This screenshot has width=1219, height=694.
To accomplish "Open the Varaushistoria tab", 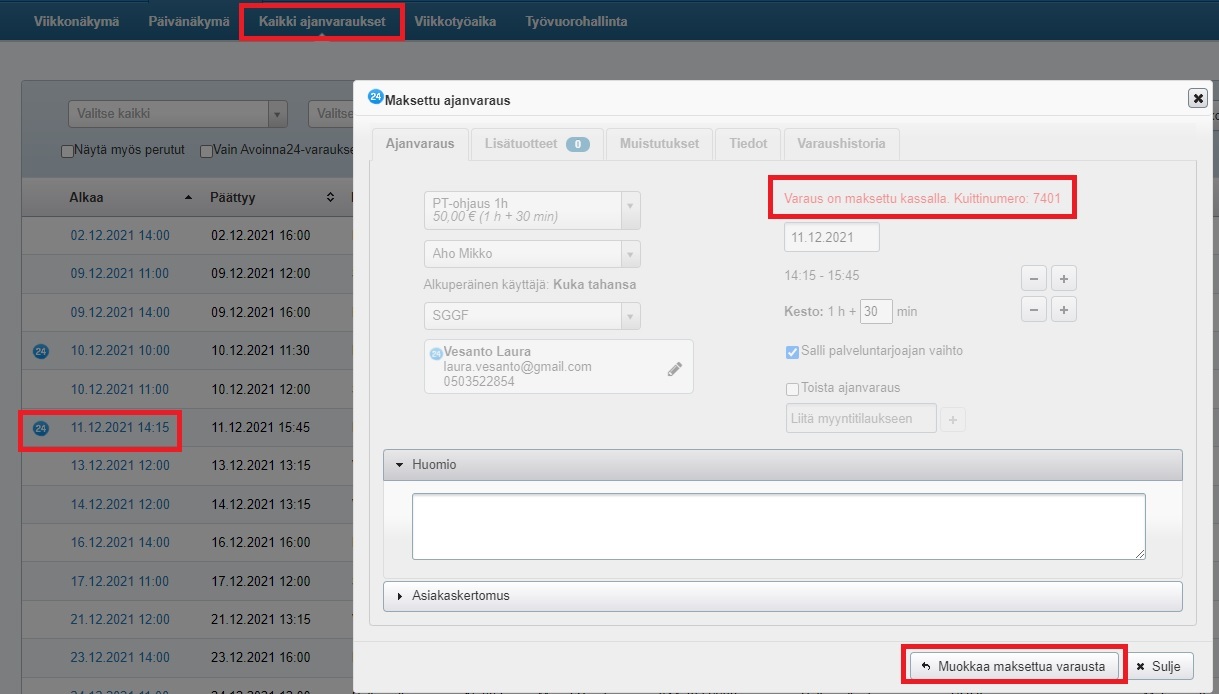I will click(840, 144).
